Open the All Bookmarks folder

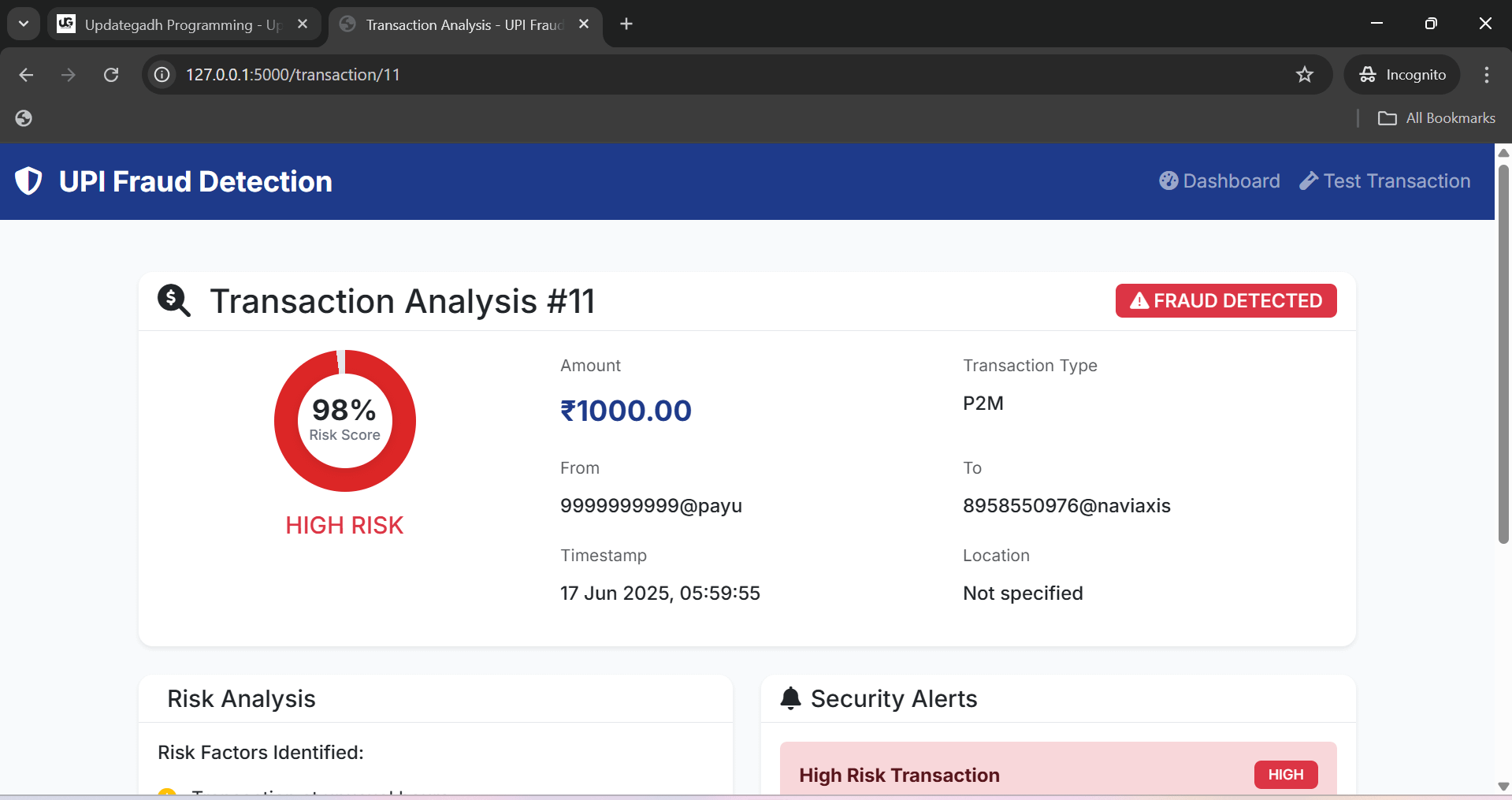(x=1436, y=118)
